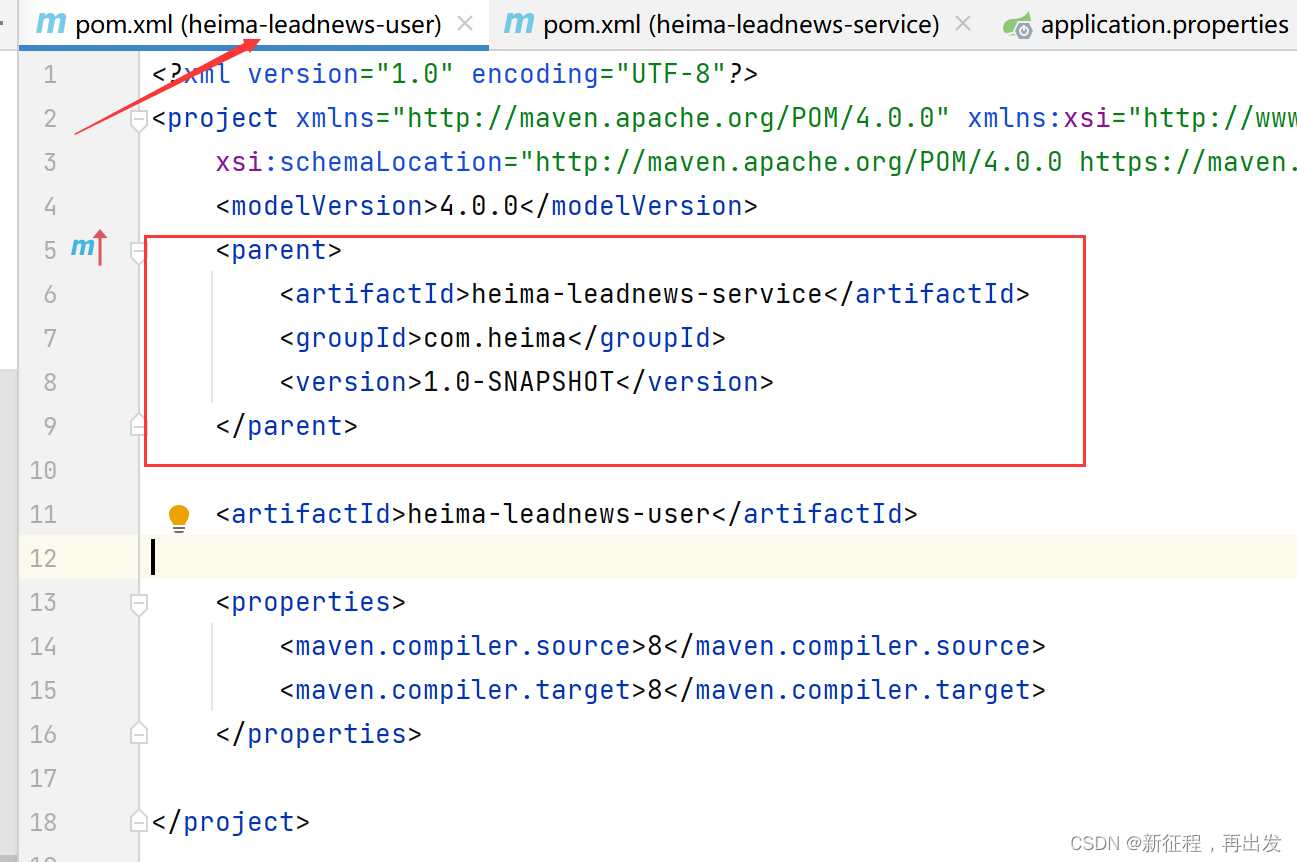Click Spring icon on application.properties tab
Viewport: 1297px width, 862px height.
pos(1018,25)
